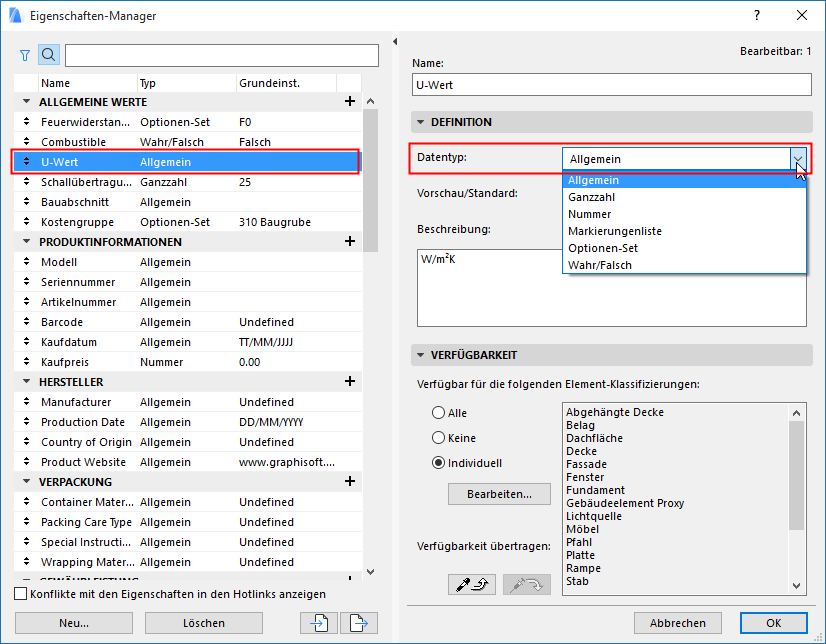Collapse the HERSTELLER group
This screenshot has width=826, height=644.
point(26,382)
